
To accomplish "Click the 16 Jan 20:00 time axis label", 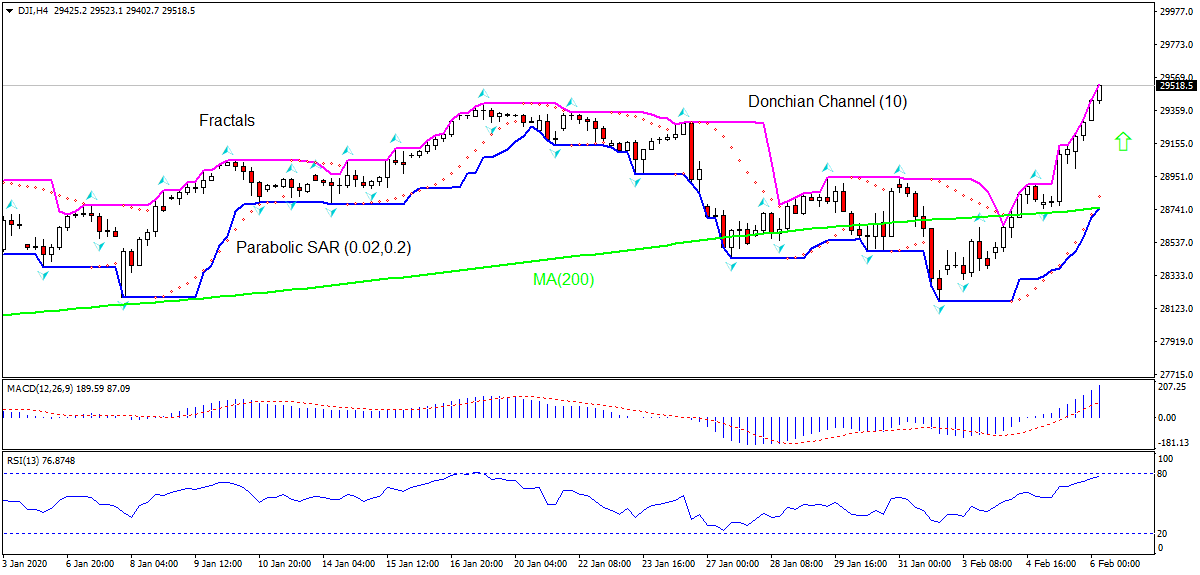I will (x=475, y=564).
